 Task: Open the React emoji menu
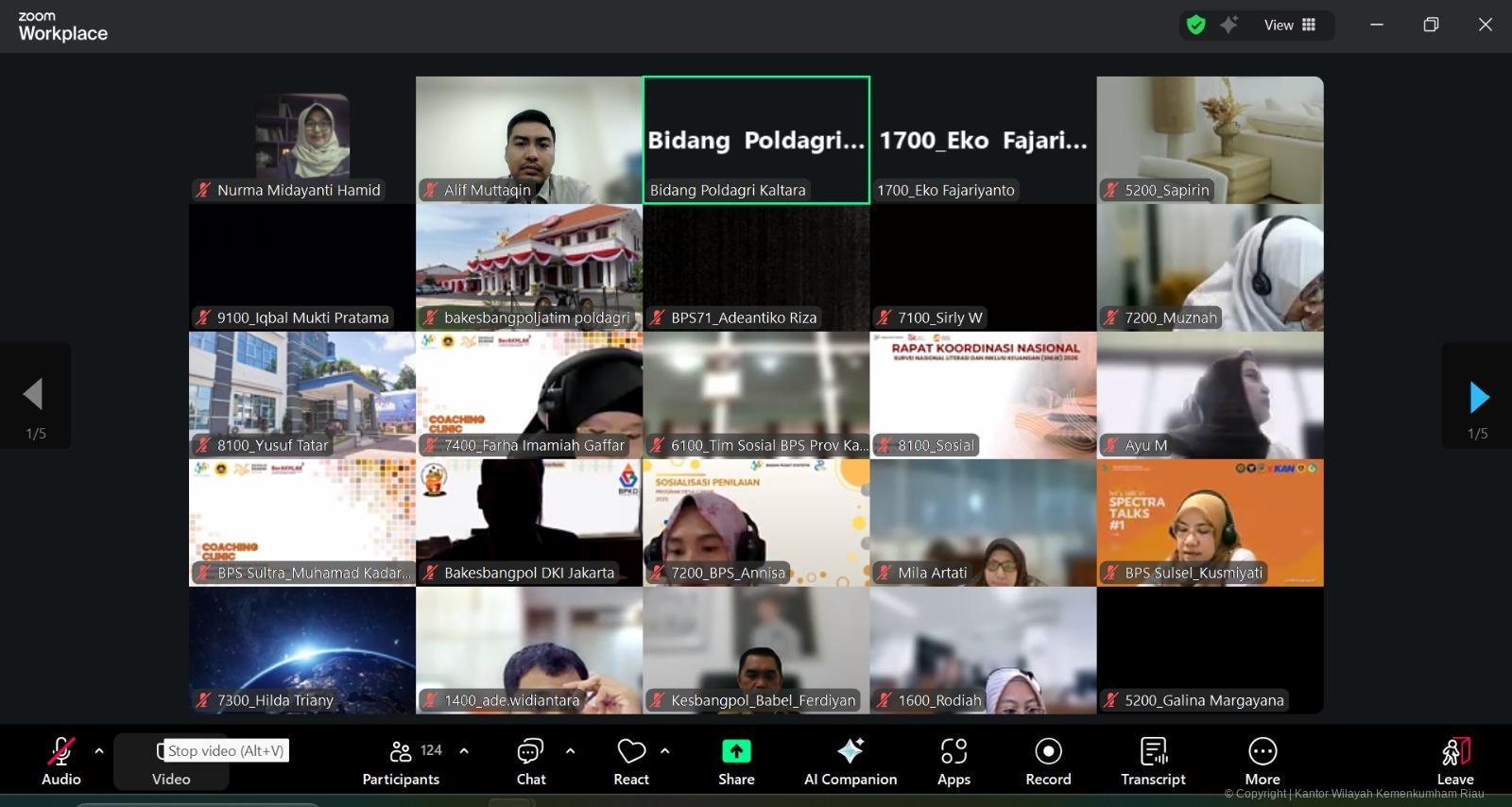point(631,762)
